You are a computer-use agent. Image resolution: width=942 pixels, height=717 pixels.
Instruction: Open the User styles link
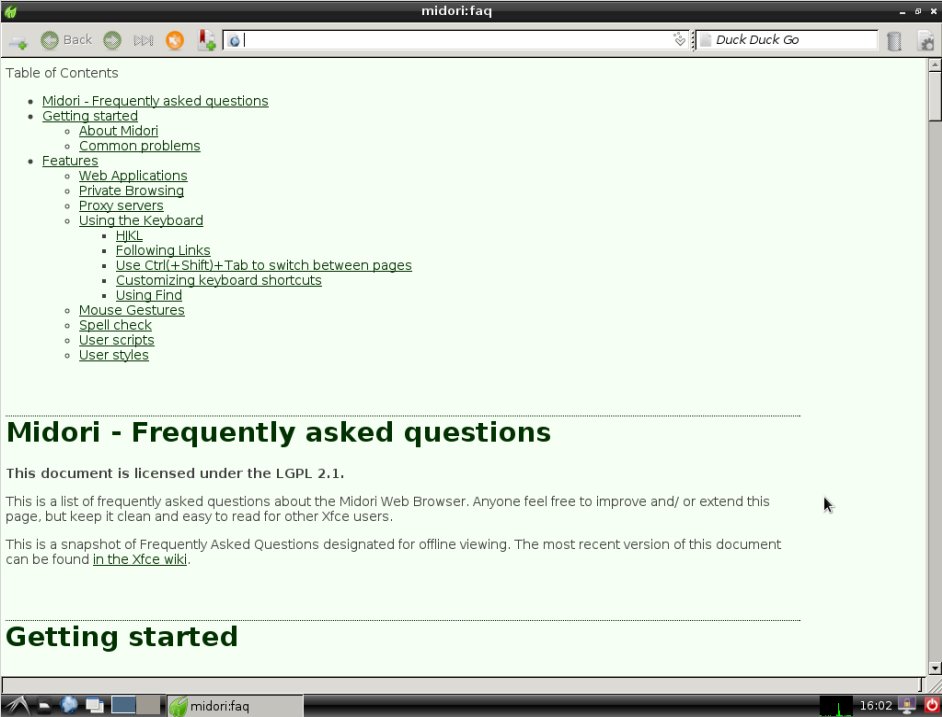click(114, 355)
